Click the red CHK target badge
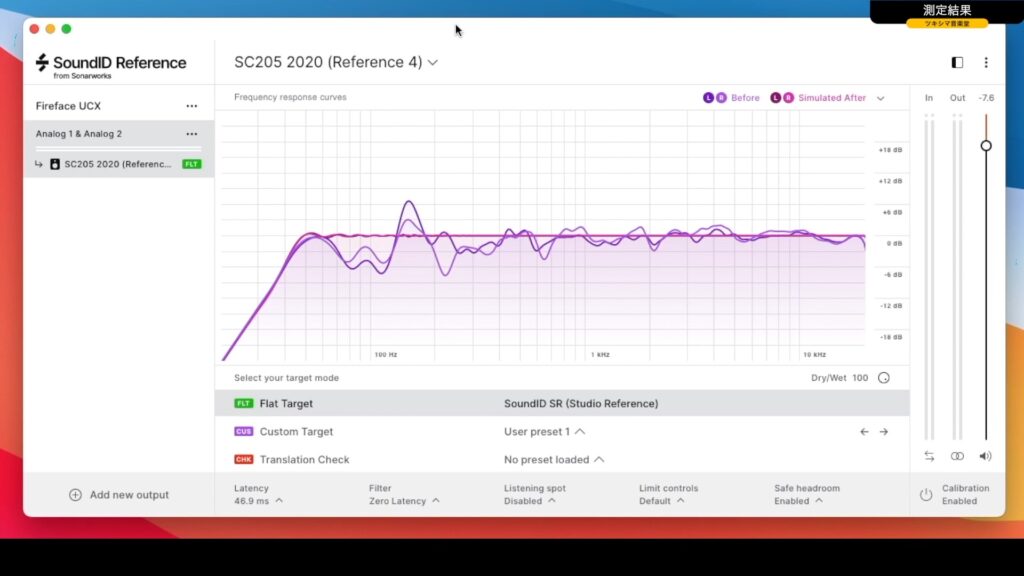 click(x=244, y=460)
